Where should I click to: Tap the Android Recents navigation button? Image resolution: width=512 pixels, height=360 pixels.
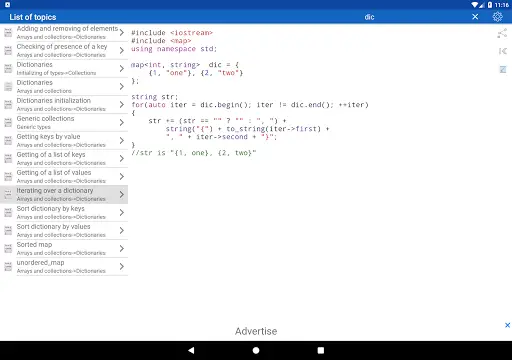[321, 350]
